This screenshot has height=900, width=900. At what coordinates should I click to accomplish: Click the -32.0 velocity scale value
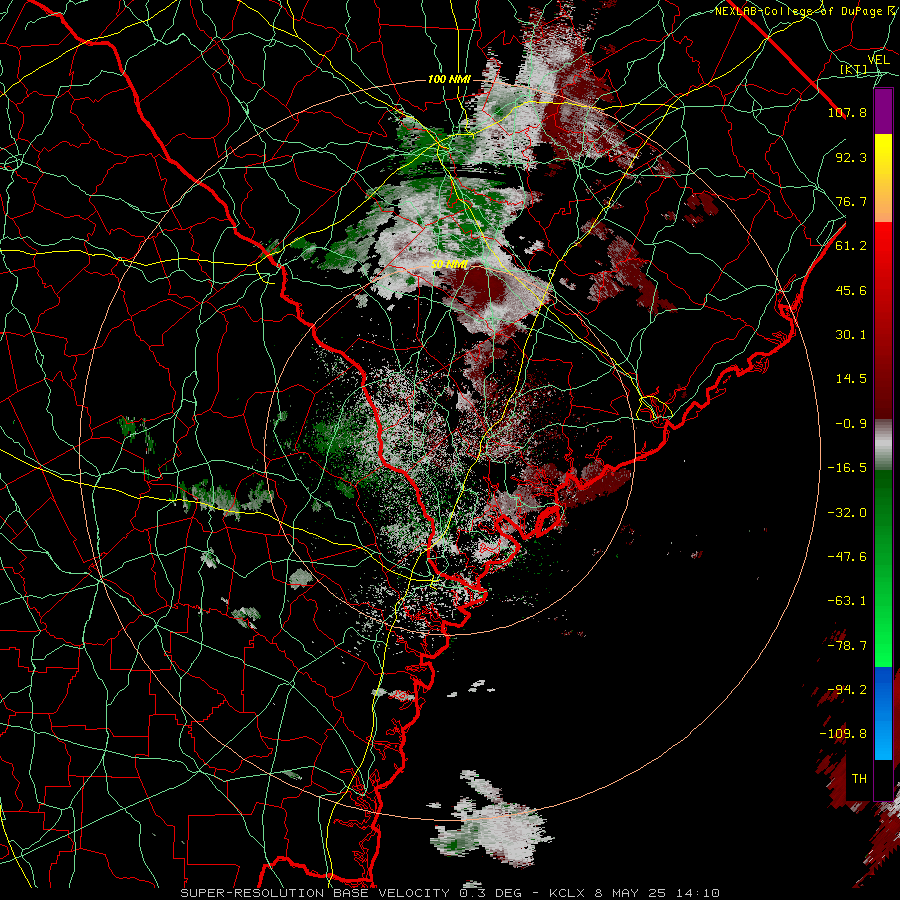847,513
